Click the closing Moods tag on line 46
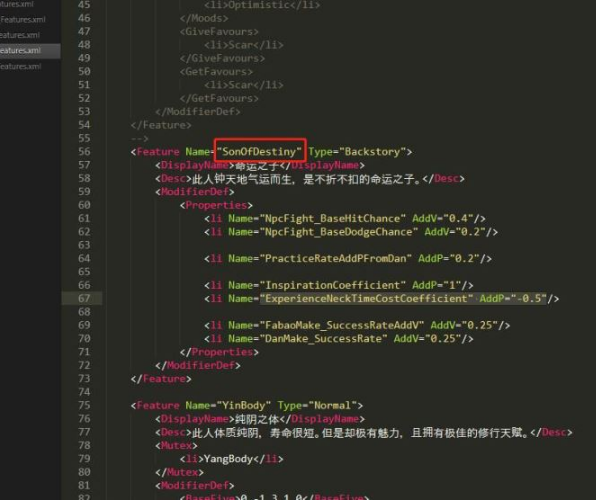 click(204, 18)
